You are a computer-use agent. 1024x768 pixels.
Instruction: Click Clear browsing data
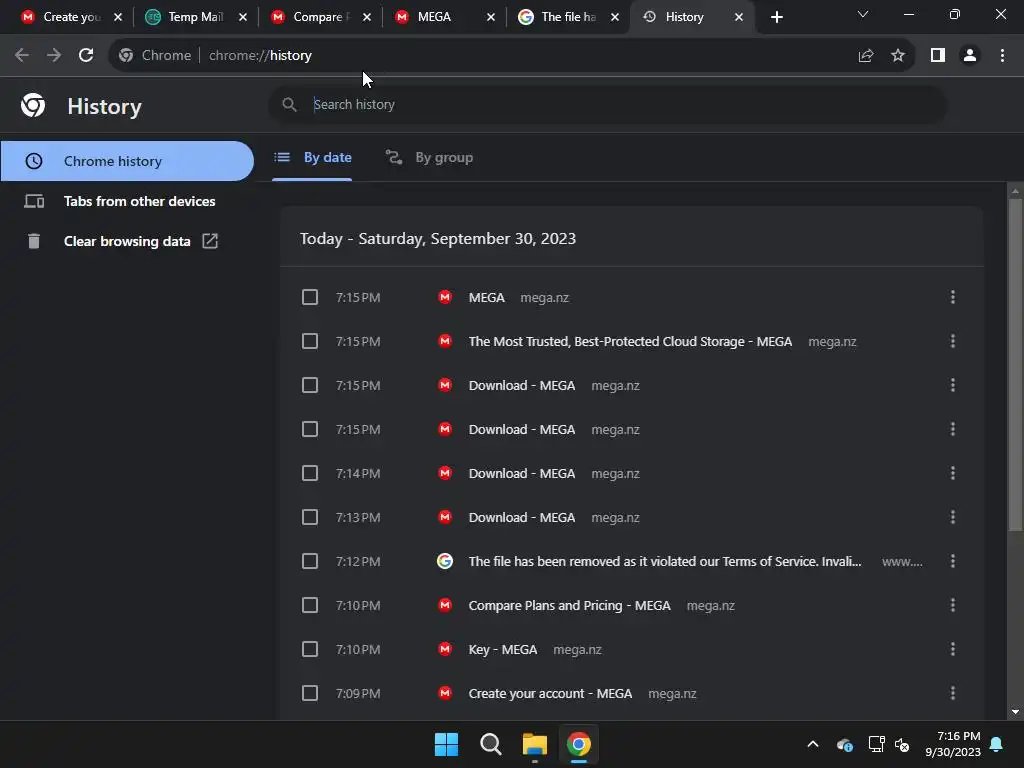coord(127,241)
